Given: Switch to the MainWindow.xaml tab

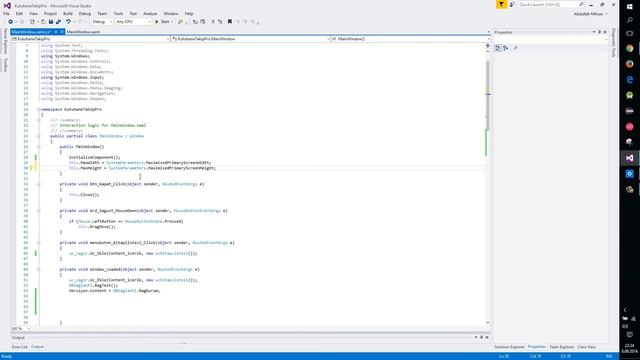Looking at the screenshot, I should point(84,32).
